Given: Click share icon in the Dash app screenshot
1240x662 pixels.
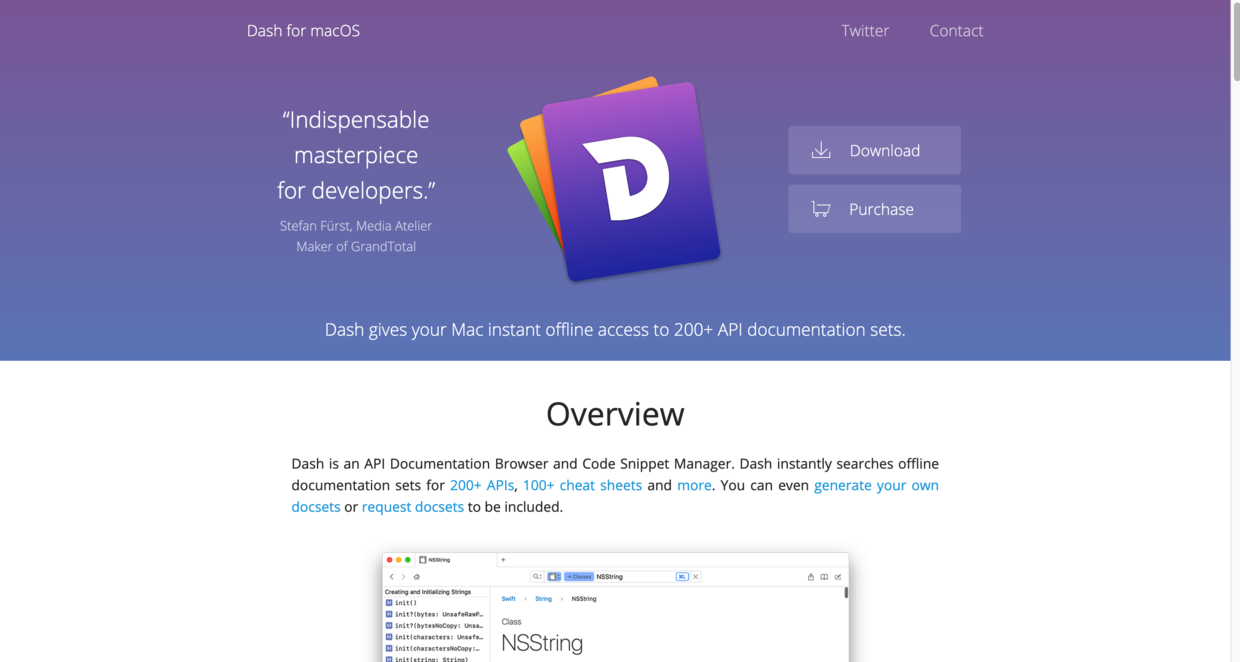Looking at the screenshot, I should (811, 577).
